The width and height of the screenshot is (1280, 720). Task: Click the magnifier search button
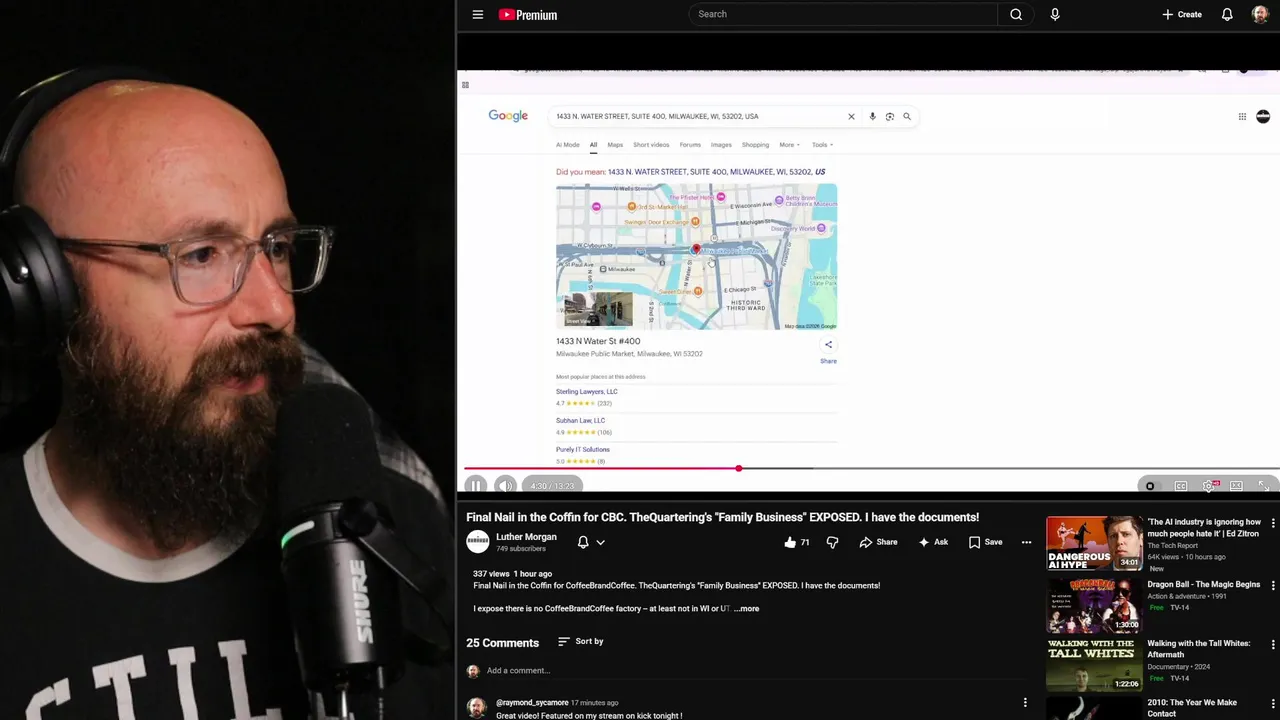click(1016, 14)
